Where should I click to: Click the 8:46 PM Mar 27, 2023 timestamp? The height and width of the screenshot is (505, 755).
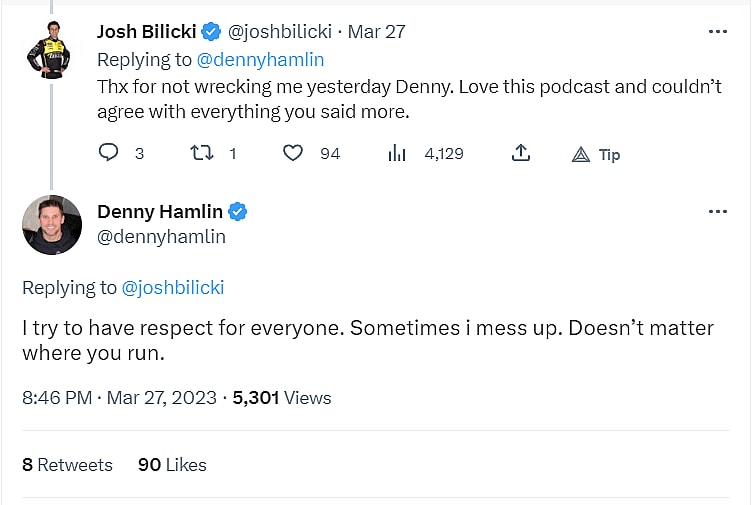click(x=119, y=398)
